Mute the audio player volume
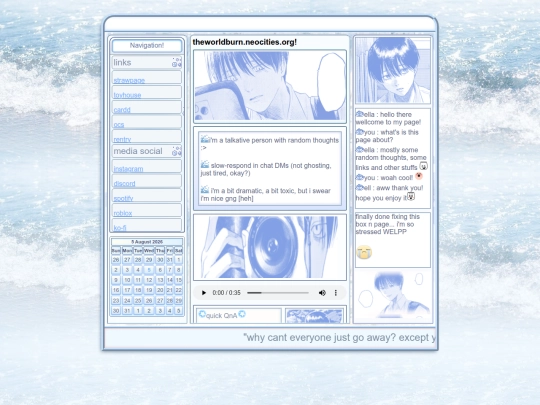The height and width of the screenshot is (405, 540). (322, 293)
